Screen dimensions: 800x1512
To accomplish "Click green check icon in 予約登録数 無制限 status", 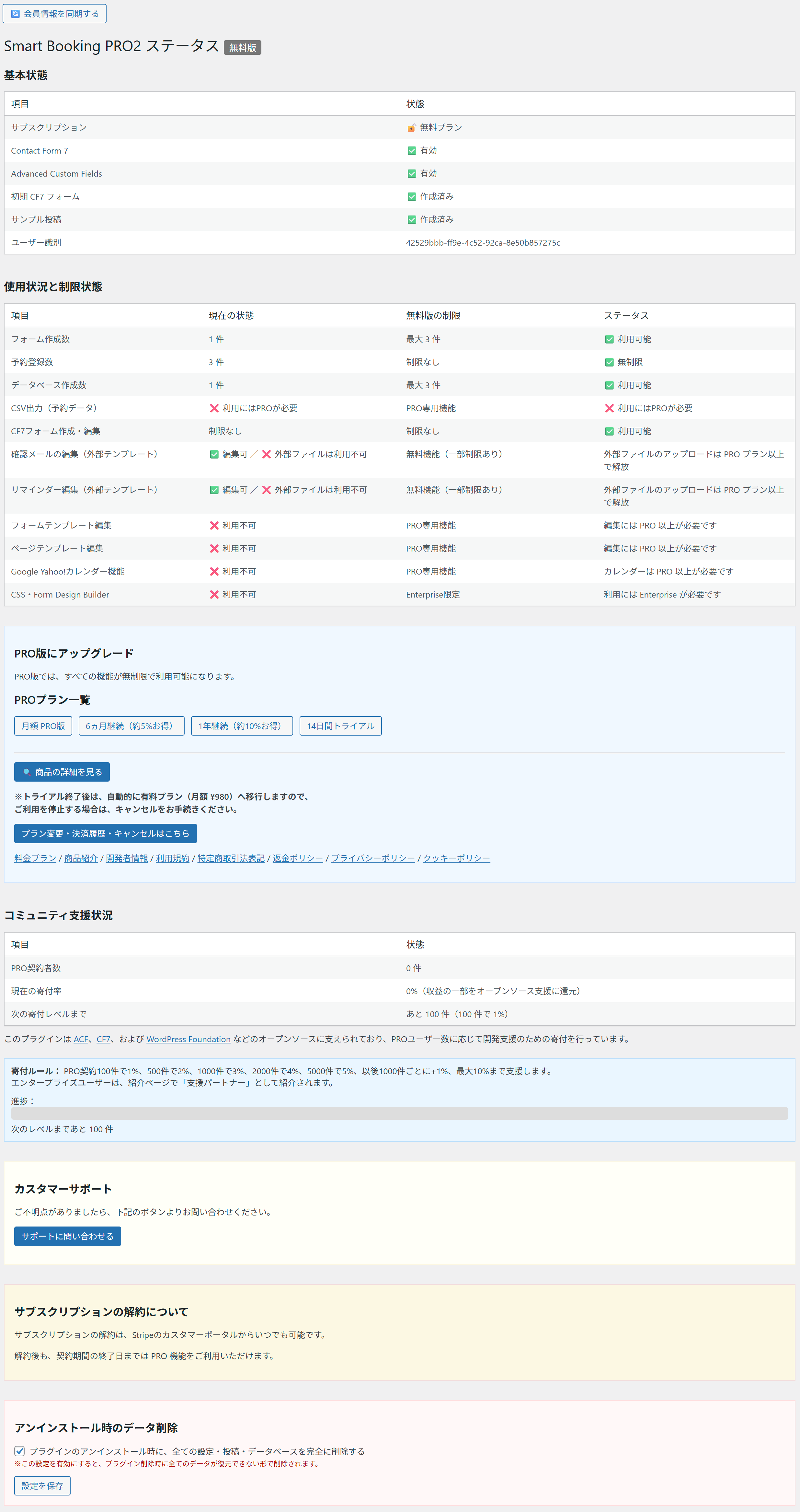I will [x=609, y=362].
